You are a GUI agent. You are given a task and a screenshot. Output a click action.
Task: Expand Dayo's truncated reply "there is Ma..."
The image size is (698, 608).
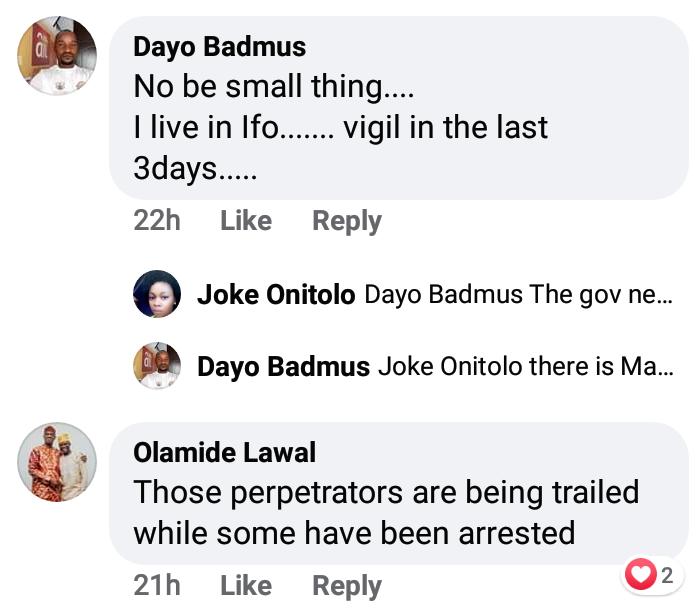click(x=525, y=367)
